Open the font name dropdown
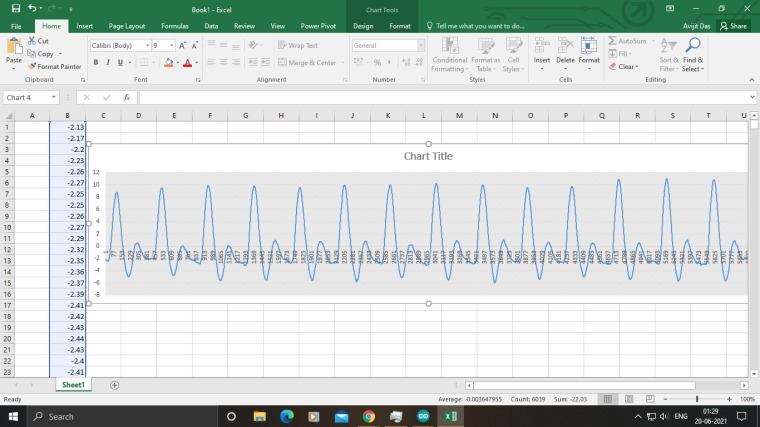This screenshot has width=760, height=427. (x=147, y=45)
